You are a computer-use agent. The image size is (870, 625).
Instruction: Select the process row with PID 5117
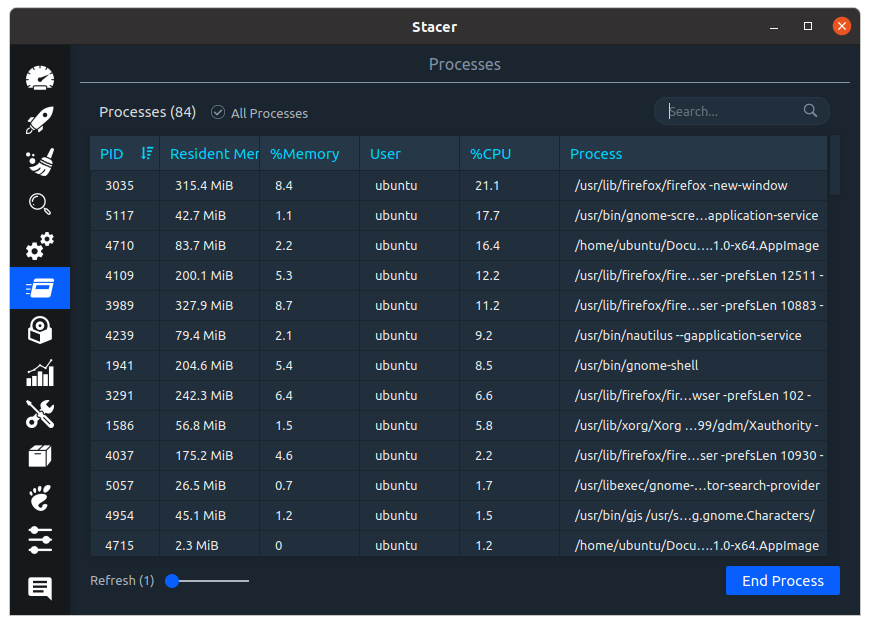(458, 215)
